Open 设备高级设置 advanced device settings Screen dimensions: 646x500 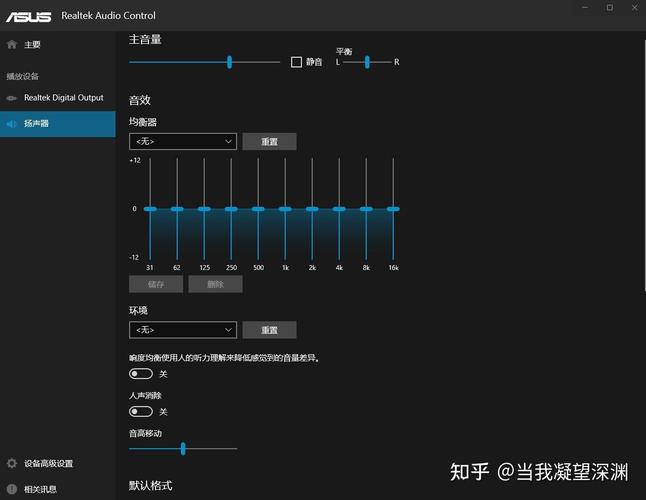coord(58,463)
